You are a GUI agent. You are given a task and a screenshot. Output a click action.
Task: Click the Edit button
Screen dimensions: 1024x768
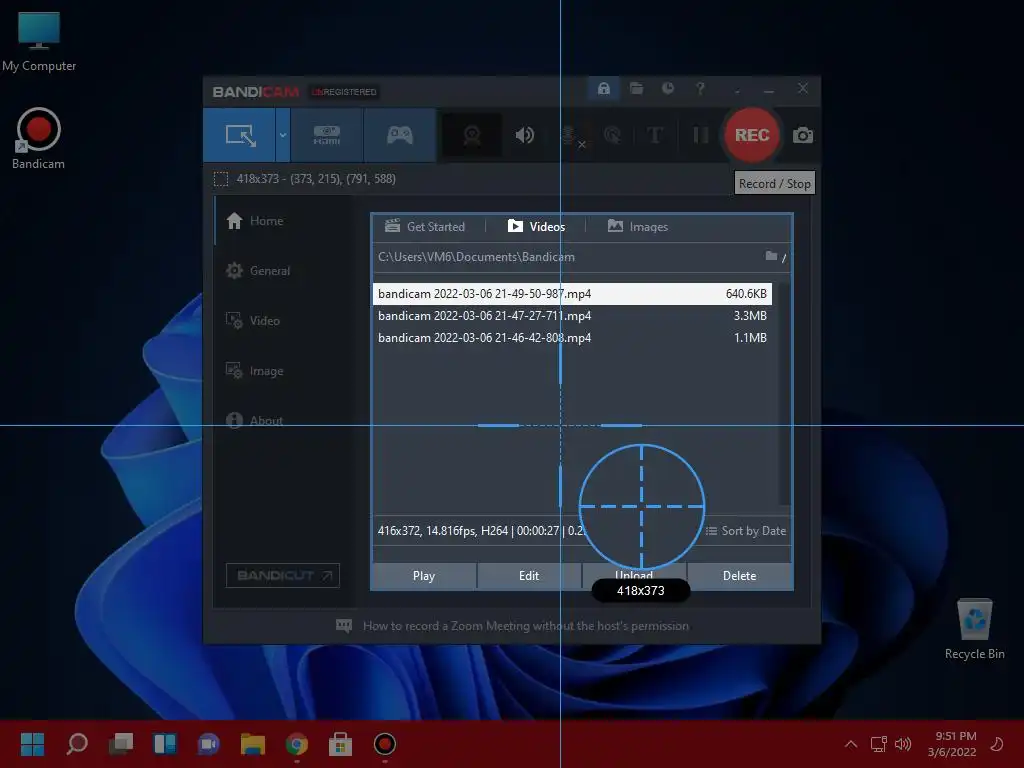click(x=529, y=576)
